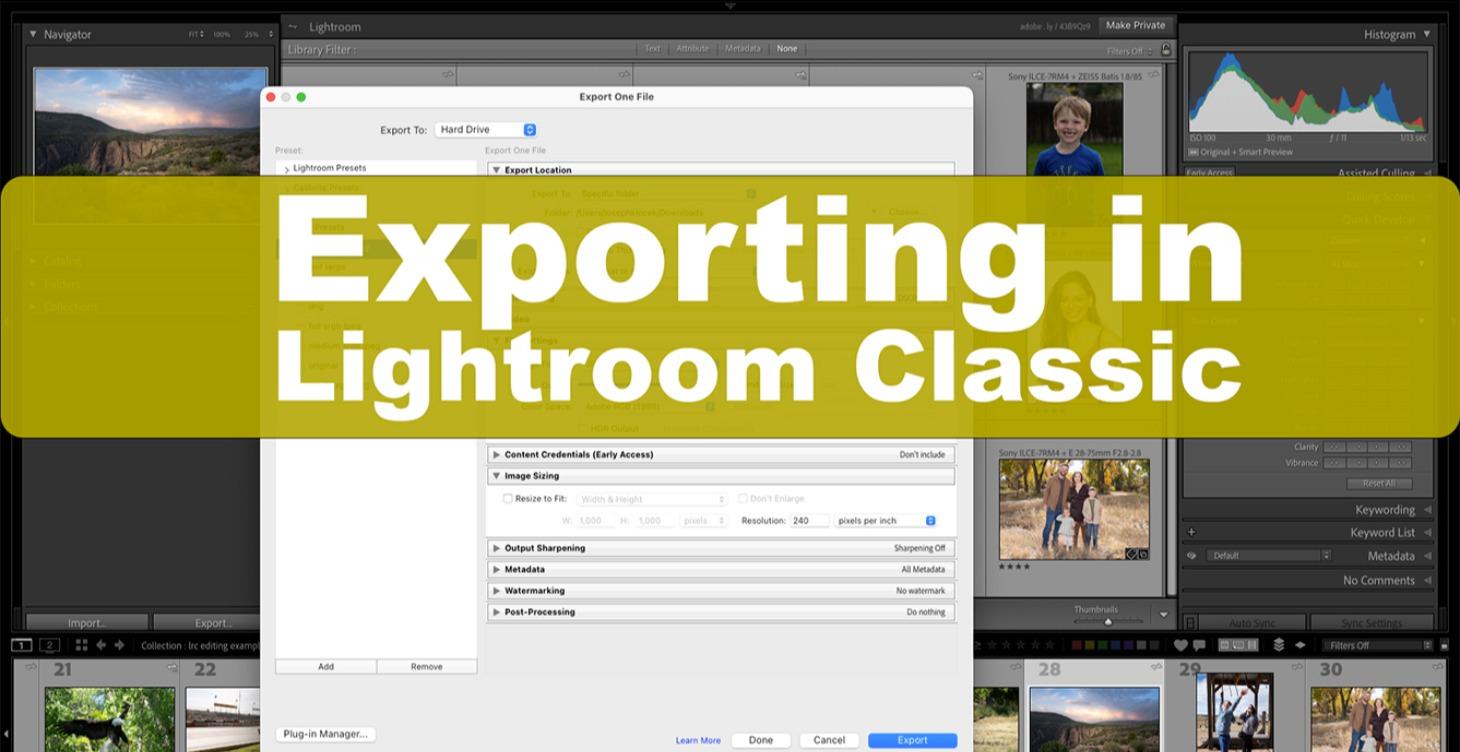Expand the Content Credentials (Early Access) section

pyautogui.click(x=496, y=454)
